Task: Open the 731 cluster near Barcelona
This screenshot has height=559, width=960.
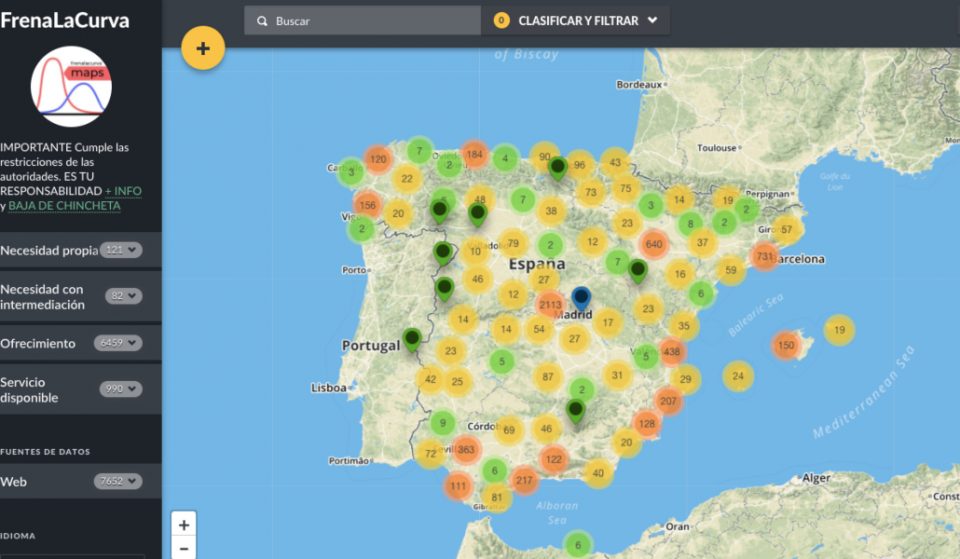Action: 764,256
